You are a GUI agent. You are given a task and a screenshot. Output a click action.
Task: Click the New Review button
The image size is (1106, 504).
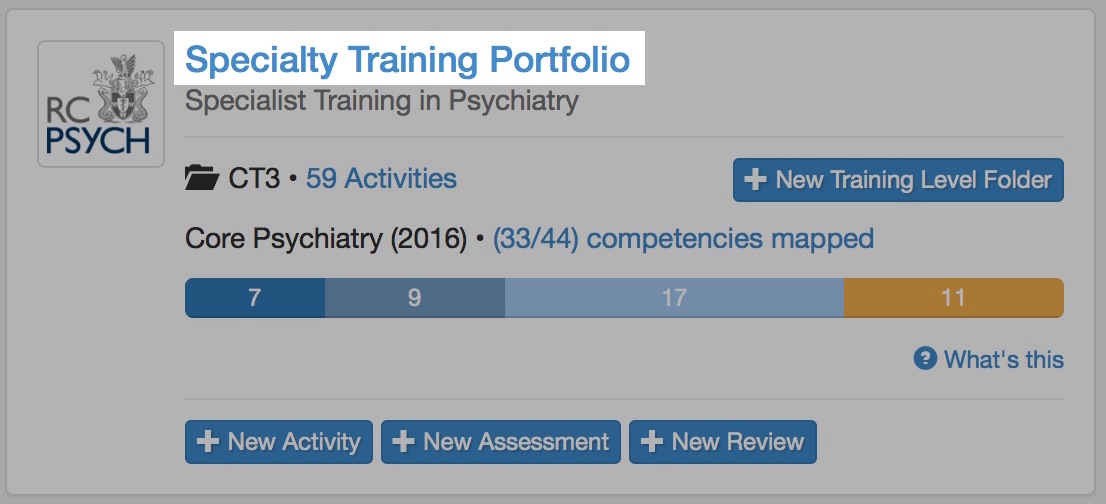tap(723, 442)
